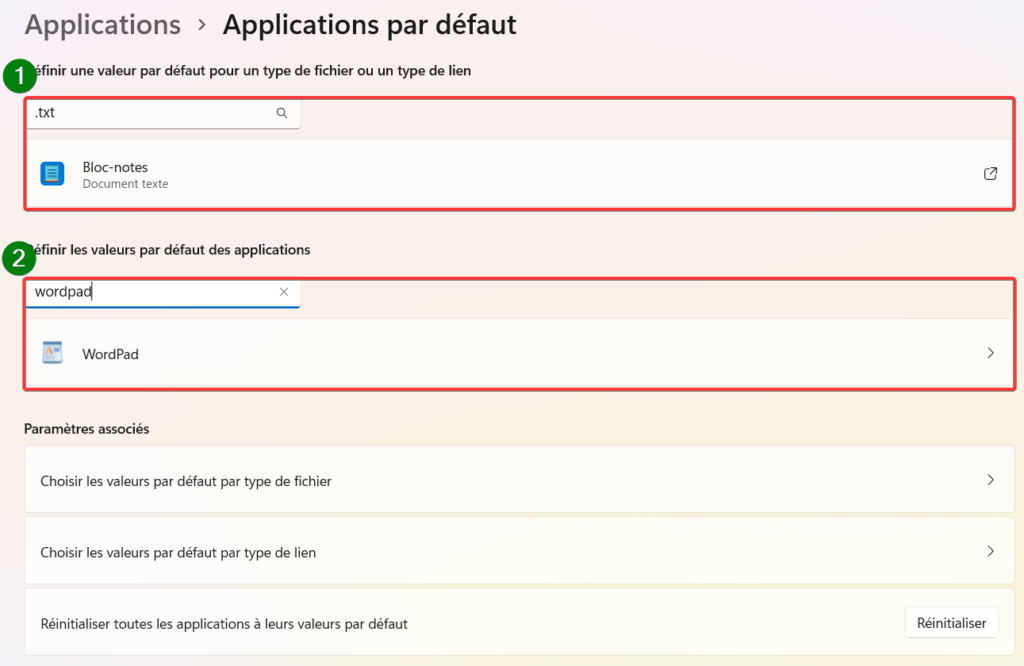Image resolution: width=1024 pixels, height=666 pixels.
Task: Focus the wordpad application search field
Action: (x=163, y=292)
